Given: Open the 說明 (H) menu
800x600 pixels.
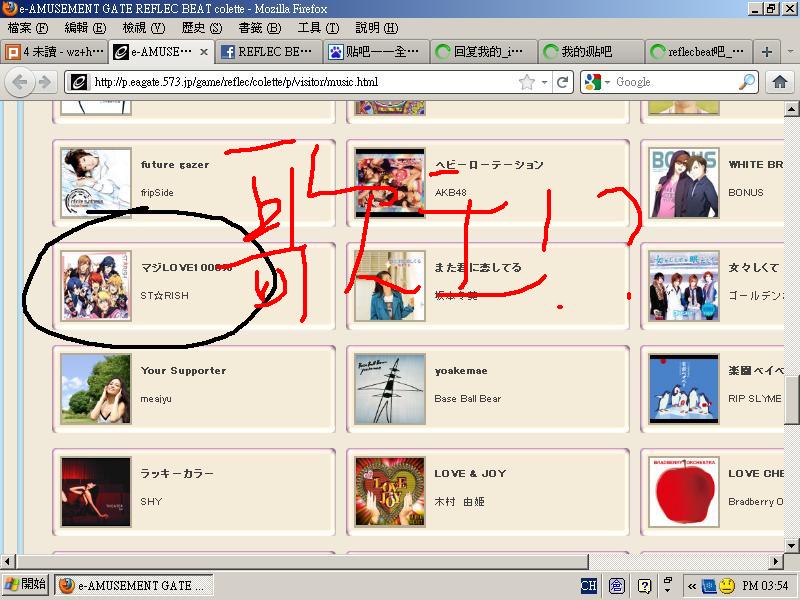Looking at the screenshot, I should coord(377,28).
